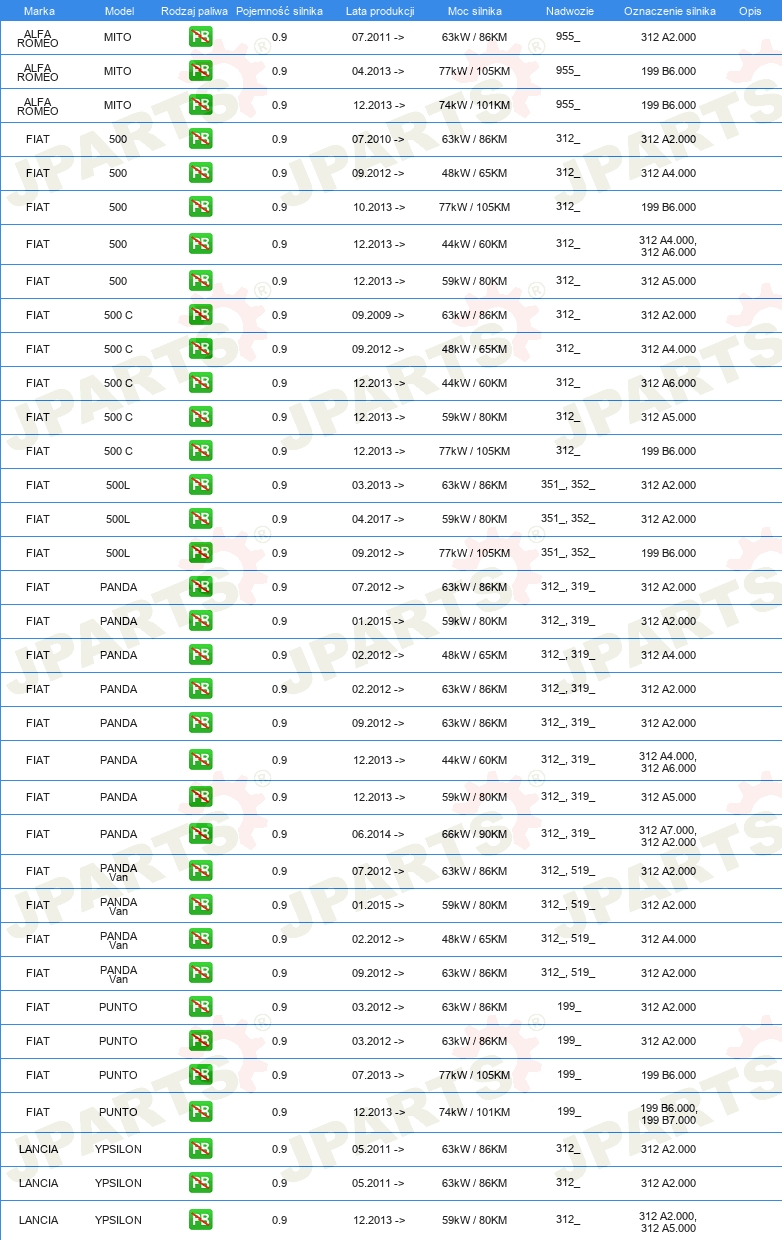Click production date cell '03.2013 ->'
Viewport: 782px width, 1240px height.
pyautogui.click(x=378, y=485)
